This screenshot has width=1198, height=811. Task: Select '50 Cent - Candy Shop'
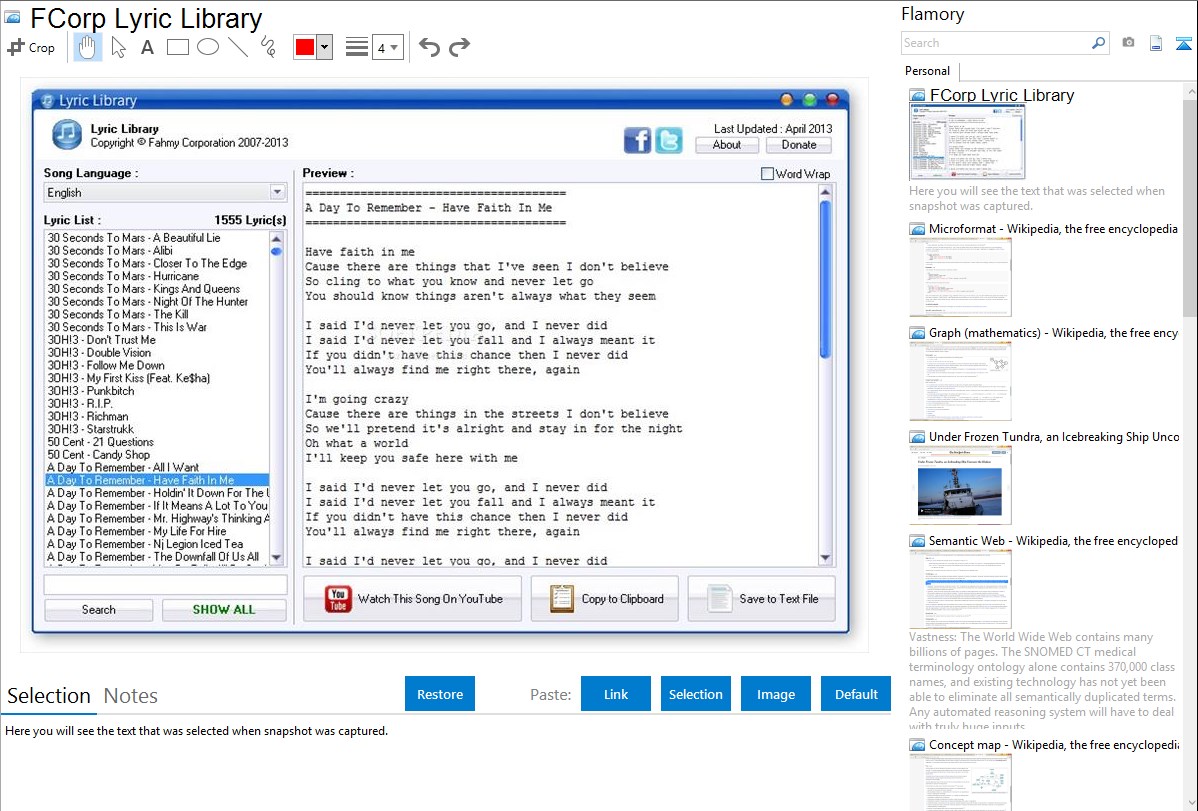99,455
